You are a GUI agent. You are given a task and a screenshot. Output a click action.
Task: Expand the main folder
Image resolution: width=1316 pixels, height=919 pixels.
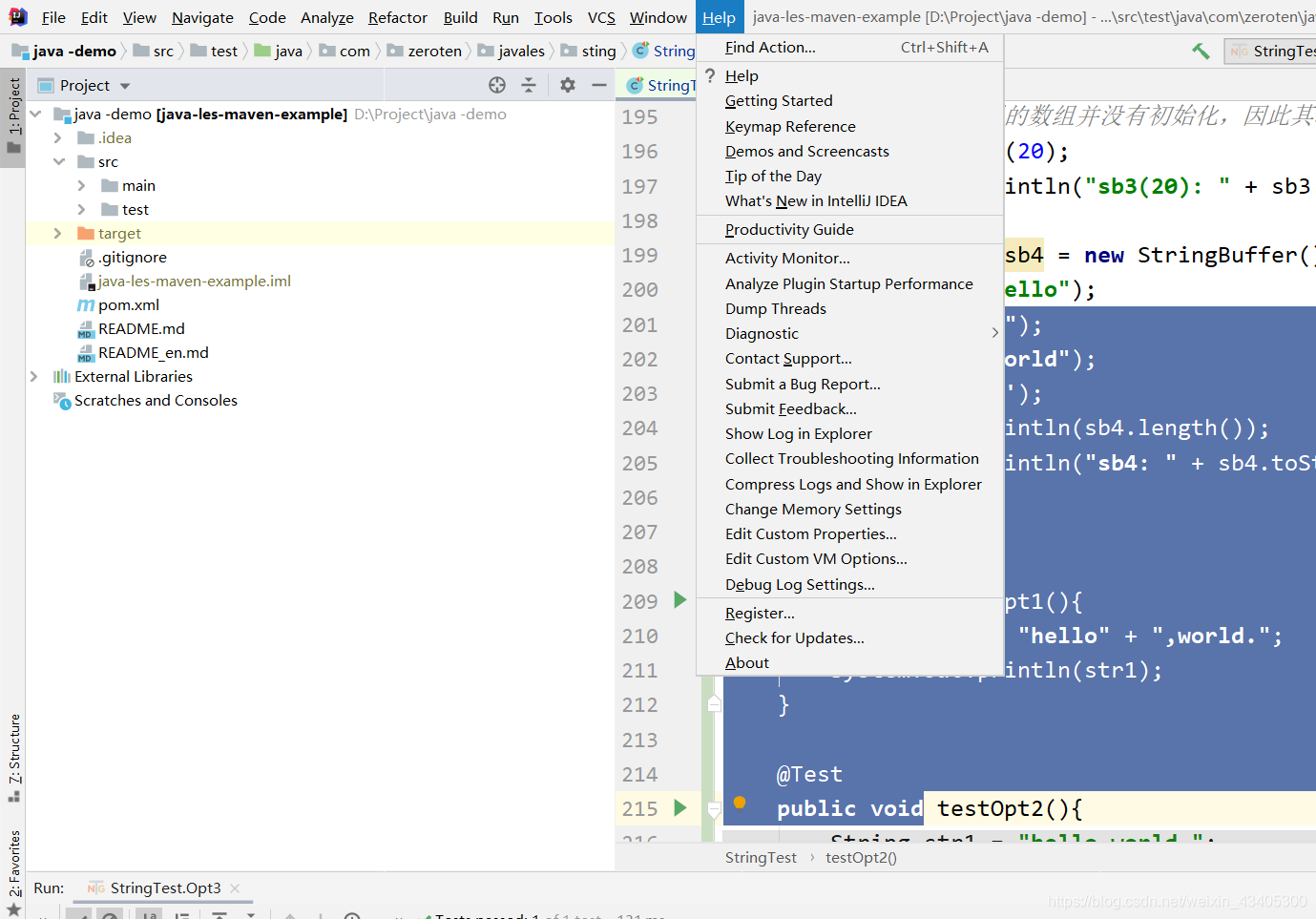82,186
